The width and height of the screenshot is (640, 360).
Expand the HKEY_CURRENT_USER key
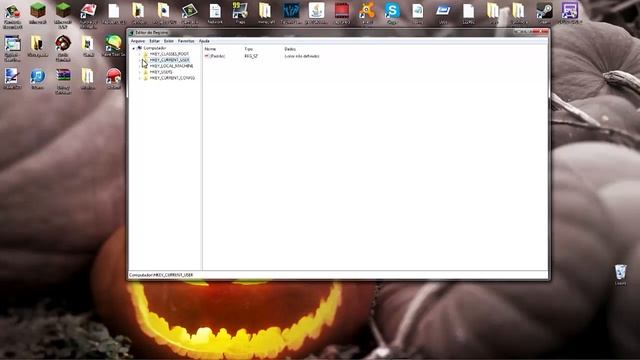[x=140, y=60]
